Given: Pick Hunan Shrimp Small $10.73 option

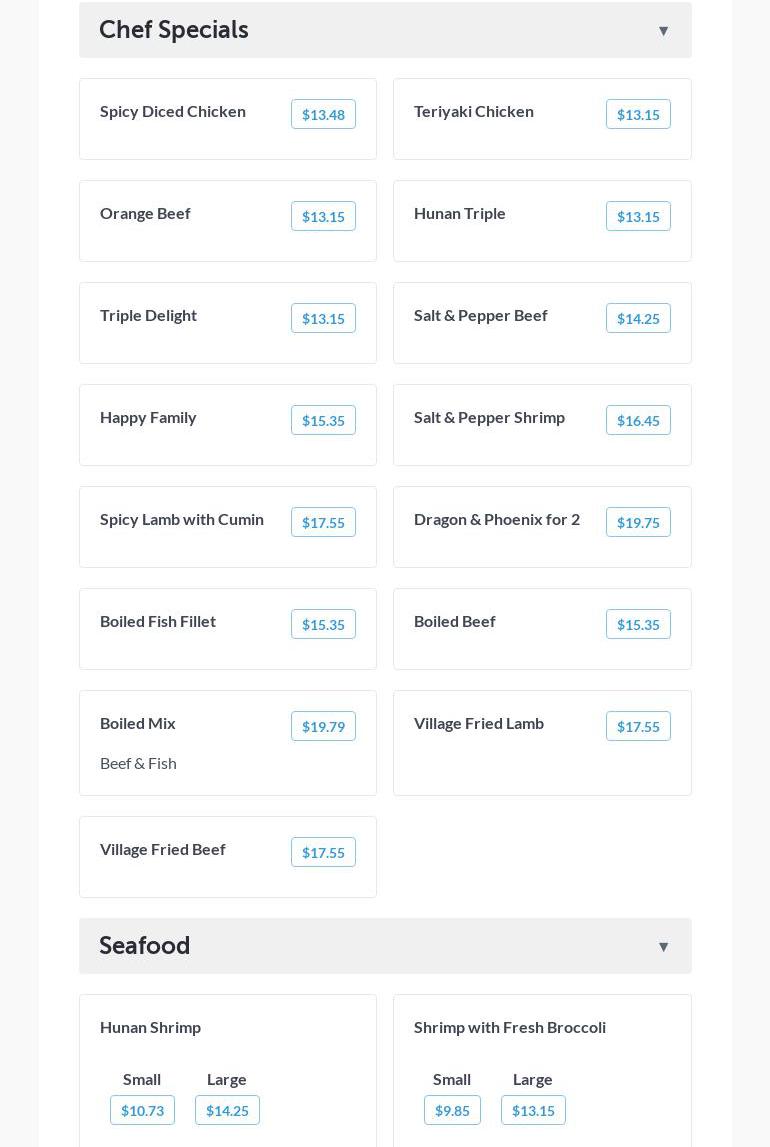Looking at the screenshot, I should (142, 1110).
